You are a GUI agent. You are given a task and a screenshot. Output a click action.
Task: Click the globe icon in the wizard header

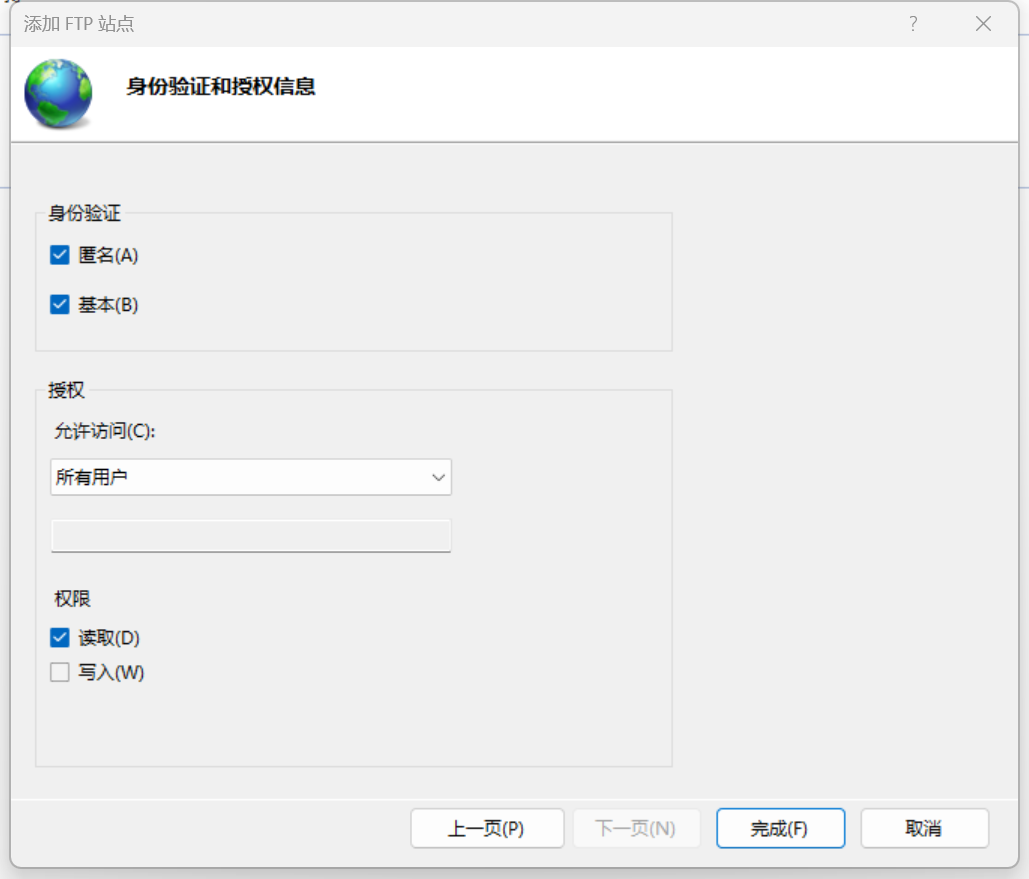pyautogui.click(x=58, y=92)
